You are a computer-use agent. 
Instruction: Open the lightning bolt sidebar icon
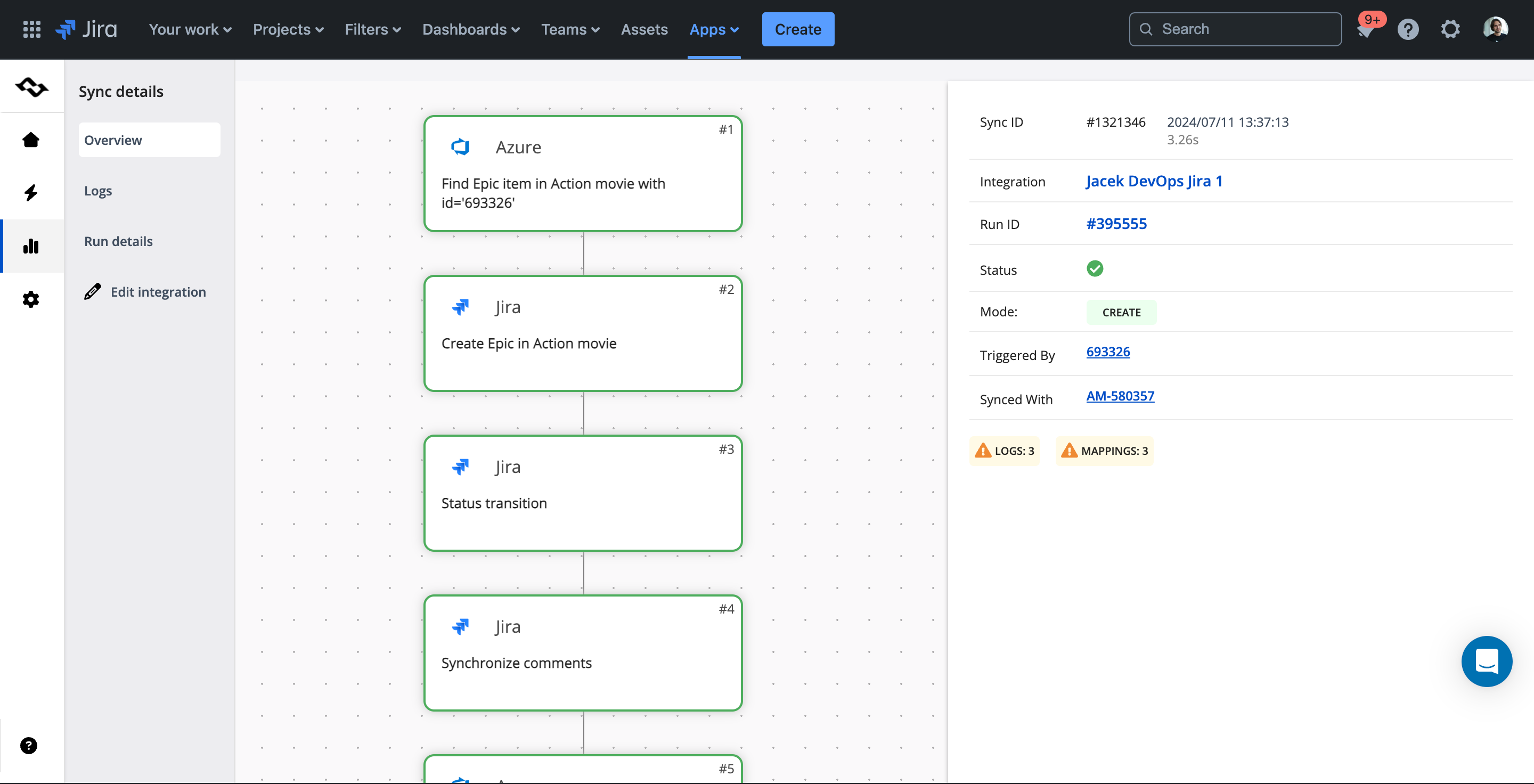[31, 192]
